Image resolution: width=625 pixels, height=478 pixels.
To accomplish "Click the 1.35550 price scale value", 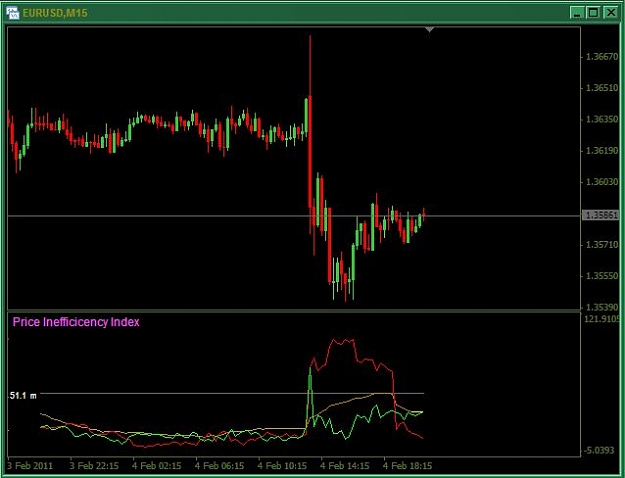I will 602,276.
